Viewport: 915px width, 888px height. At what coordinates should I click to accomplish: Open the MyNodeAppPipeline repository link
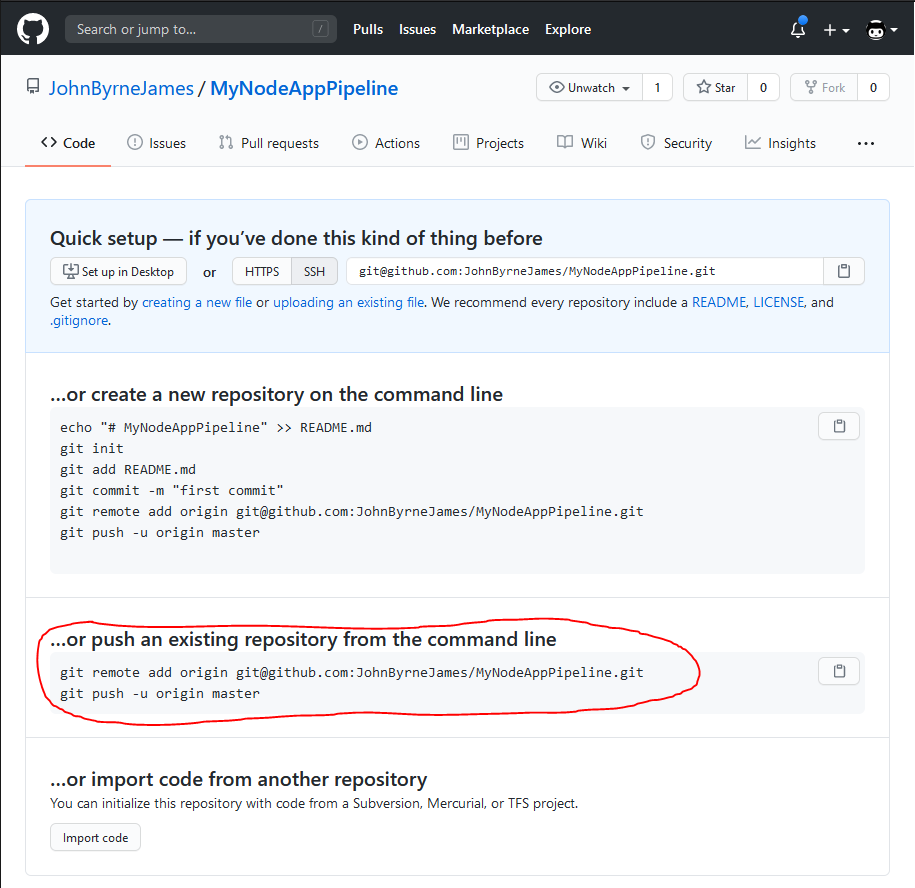[304, 88]
